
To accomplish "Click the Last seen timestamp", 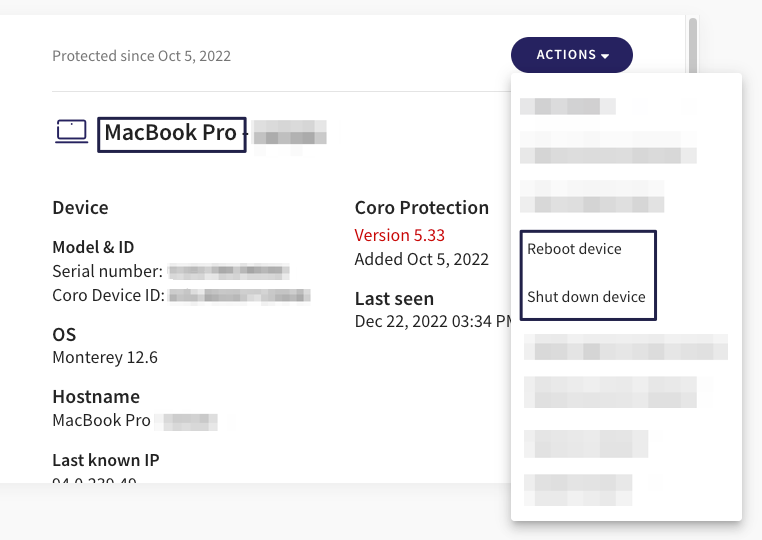I will point(433,321).
